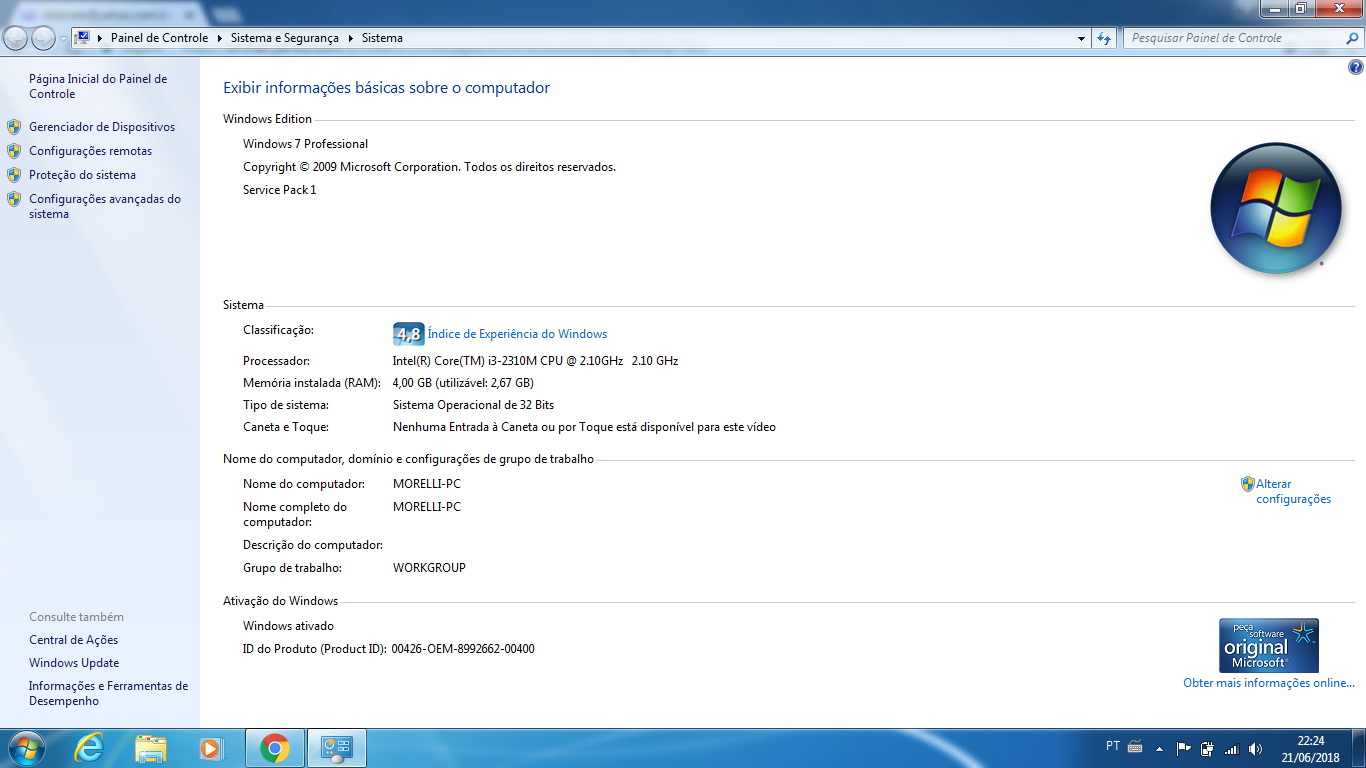Open the network signal tray icon
This screenshot has width=1366, height=768.
pyautogui.click(x=1232, y=748)
